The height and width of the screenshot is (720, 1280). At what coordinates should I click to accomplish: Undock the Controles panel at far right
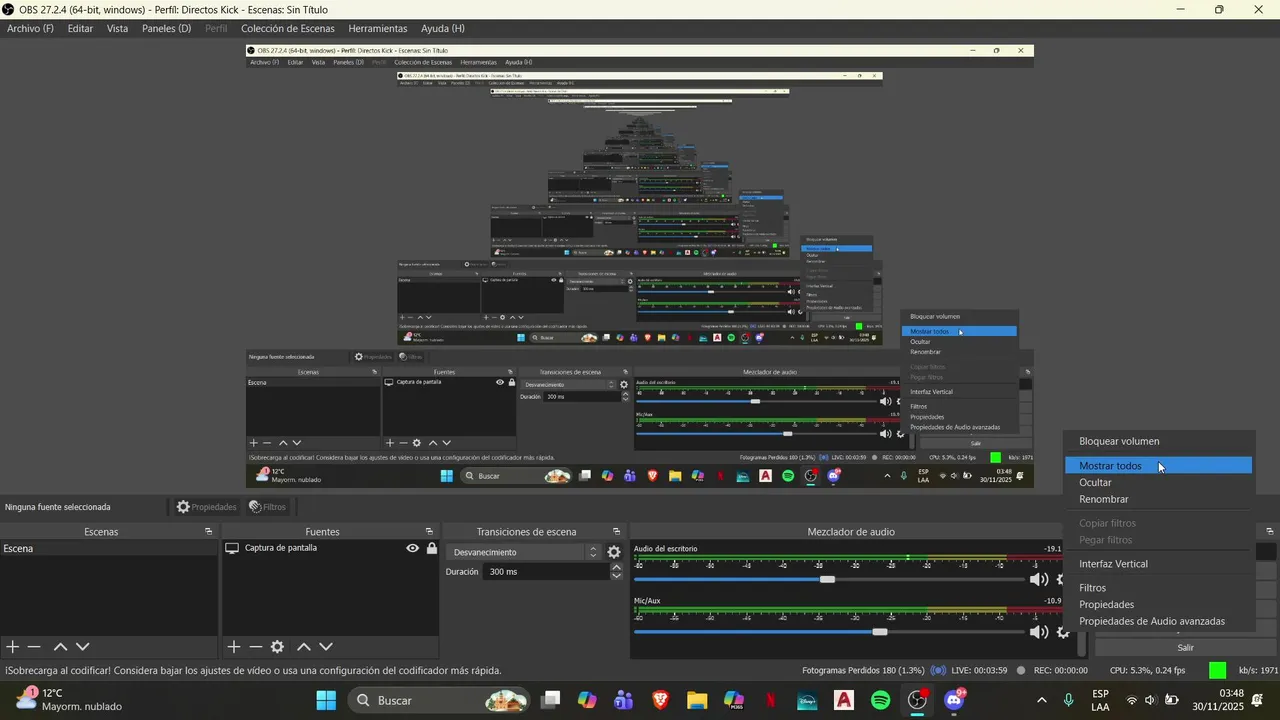[x=1270, y=532]
